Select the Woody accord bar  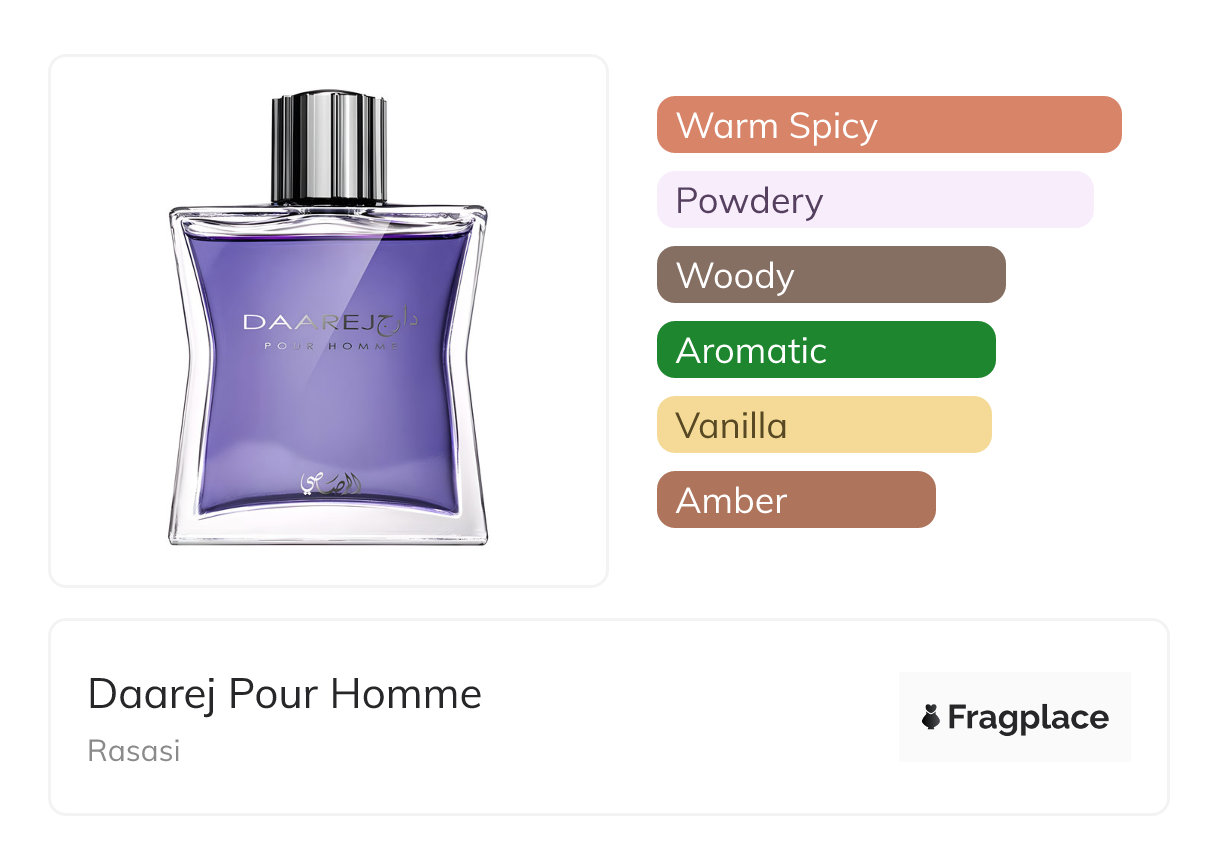point(831,275)
